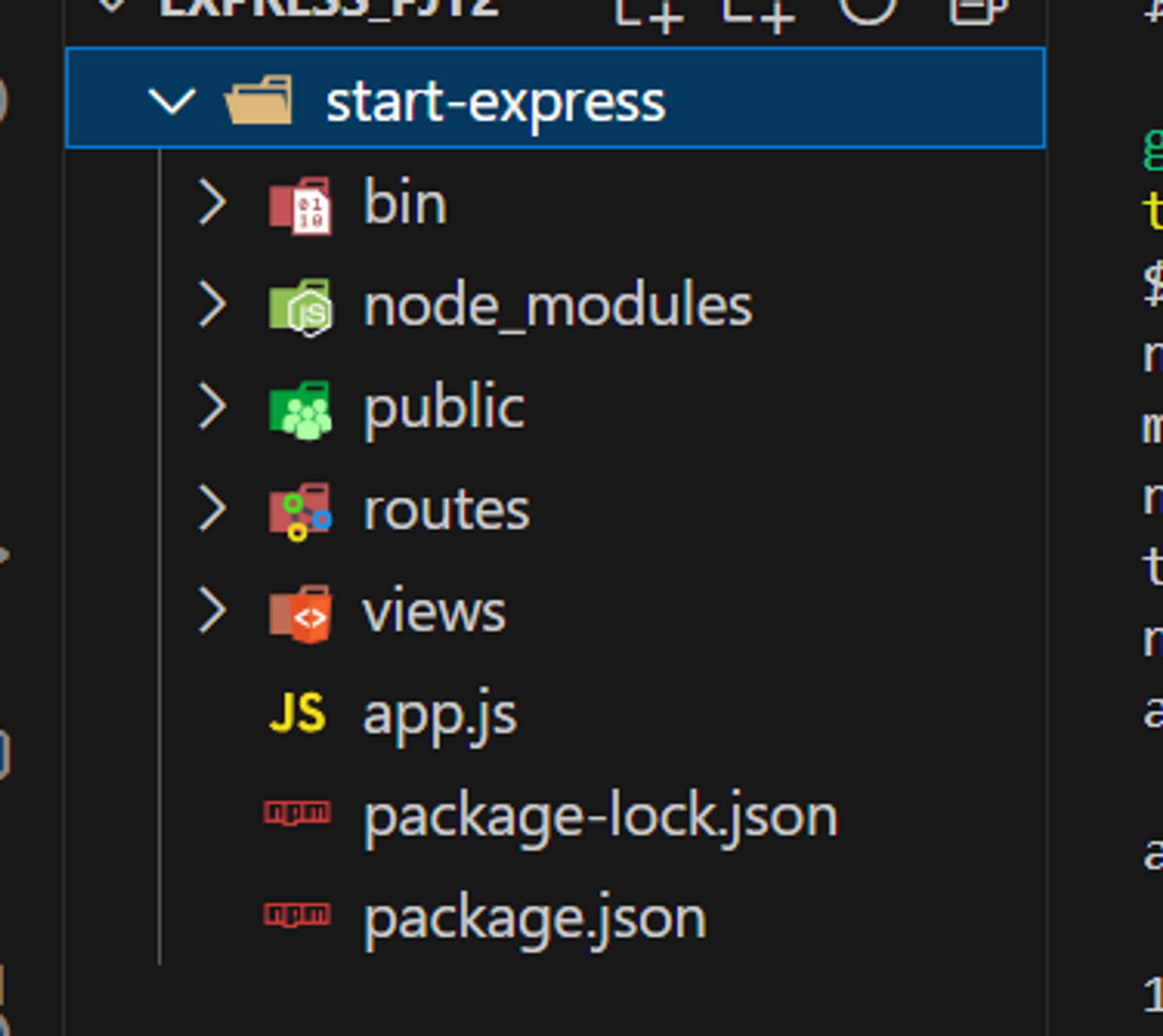Expand the routes folder chevron
The width and height of the screenshot is (1163, 1036).
[x=213, y=507]
